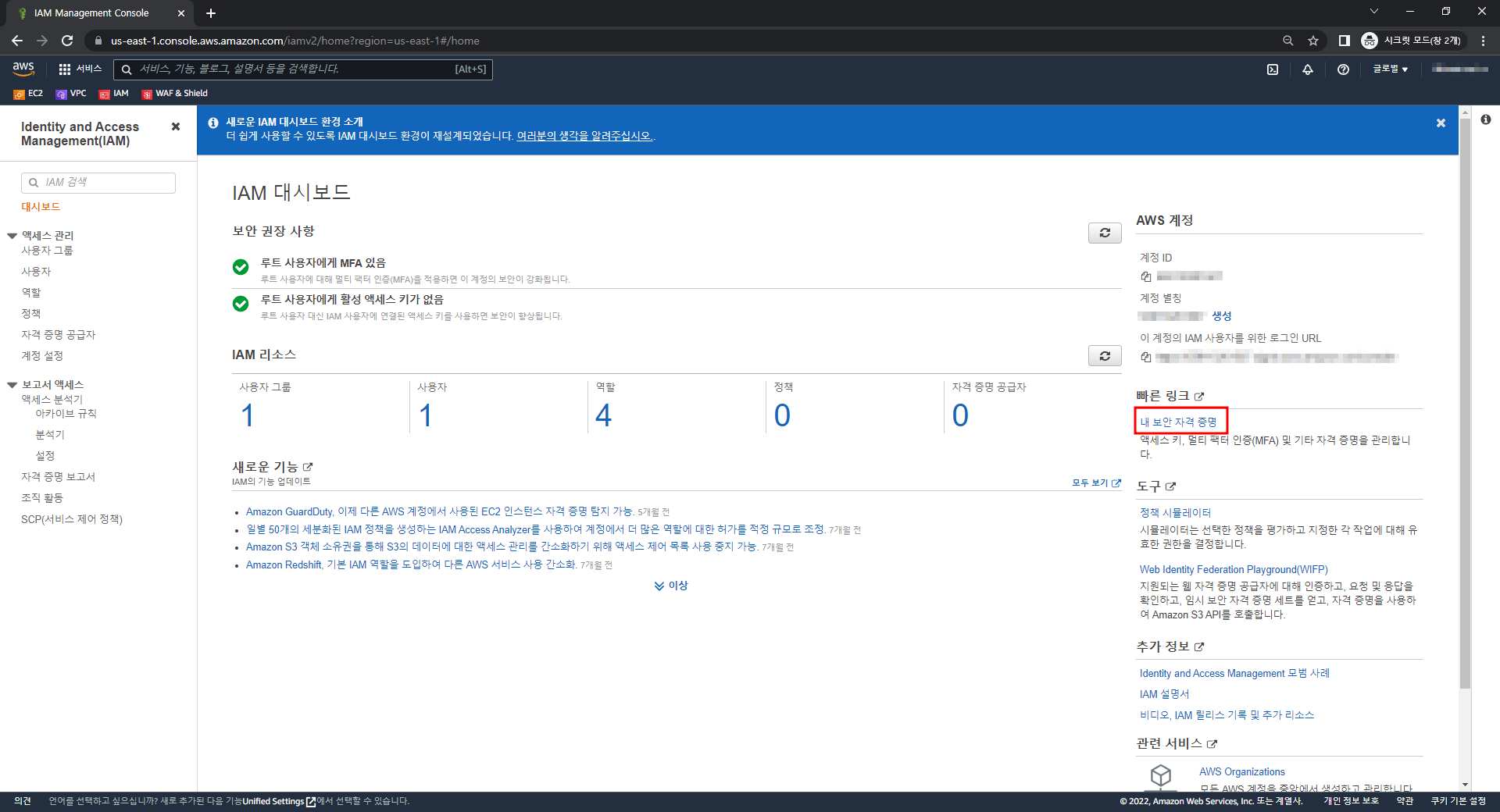Viewport: 1500px width, 812px height.
Task: Open the Amazon Redshift feature announcement
Action: click(411, 565)
